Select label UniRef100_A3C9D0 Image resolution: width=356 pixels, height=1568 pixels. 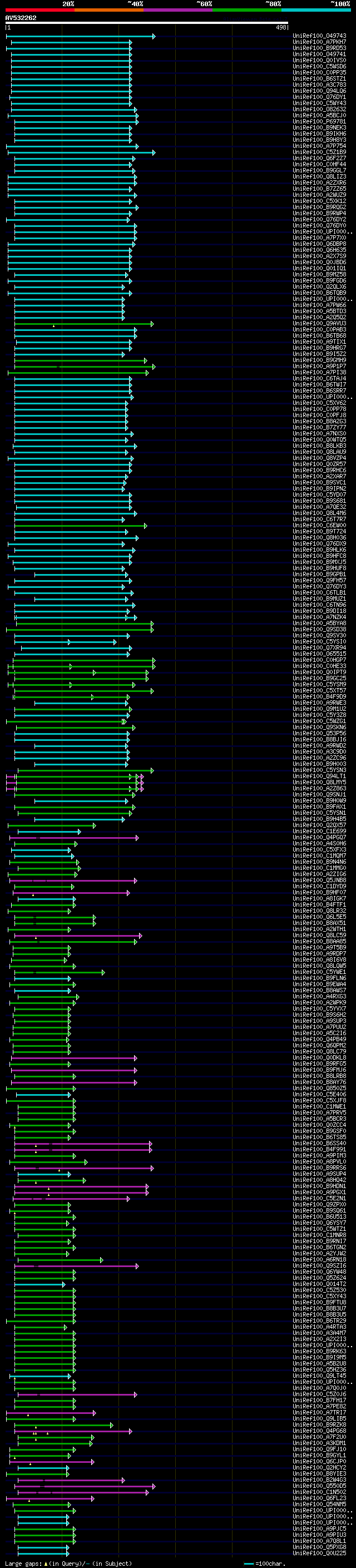click(x=319, y=752)
